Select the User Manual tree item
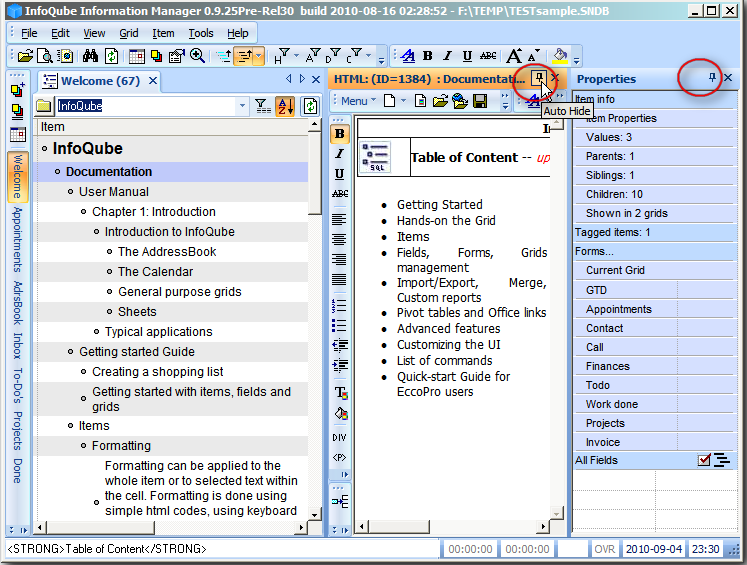The image size is (747, 565). point(114,192)
